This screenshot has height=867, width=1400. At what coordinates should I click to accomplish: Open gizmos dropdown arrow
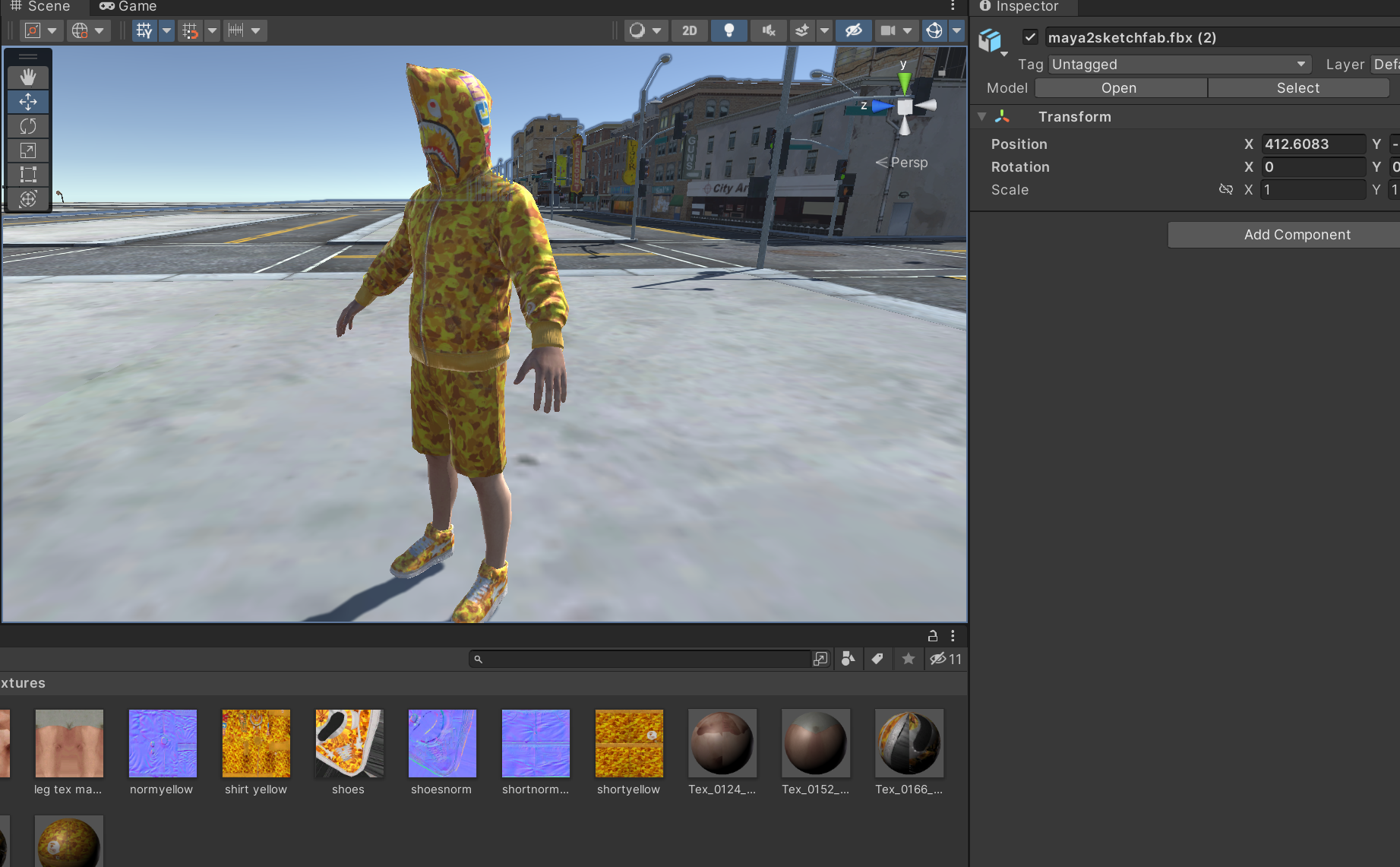pyautogui.click(x=957, y=30)
